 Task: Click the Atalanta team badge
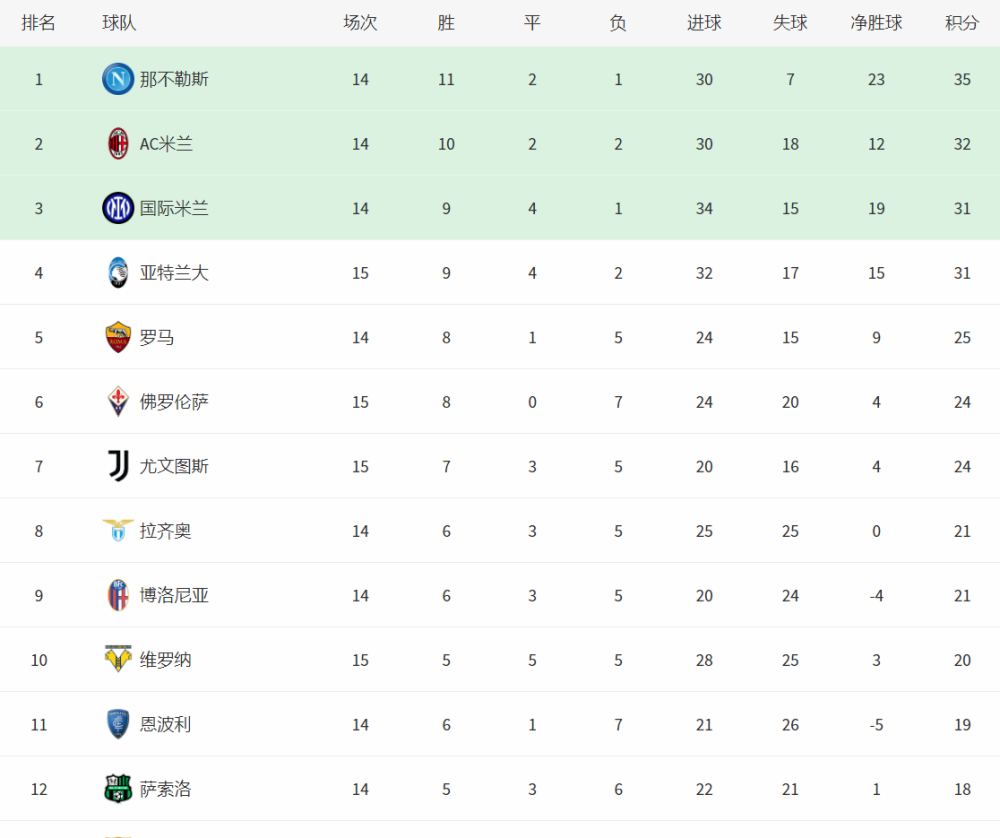(118, 272)
